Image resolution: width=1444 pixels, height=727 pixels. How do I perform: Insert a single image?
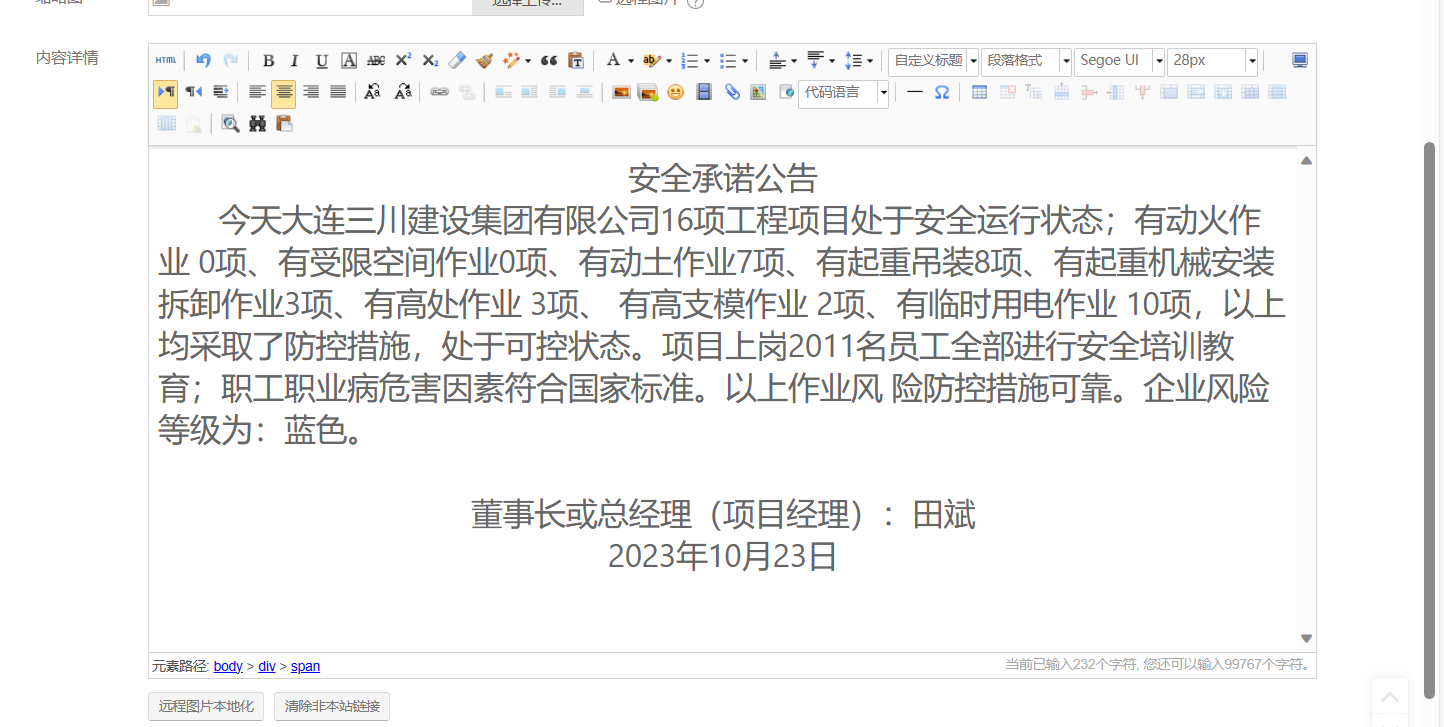[621, 93]
